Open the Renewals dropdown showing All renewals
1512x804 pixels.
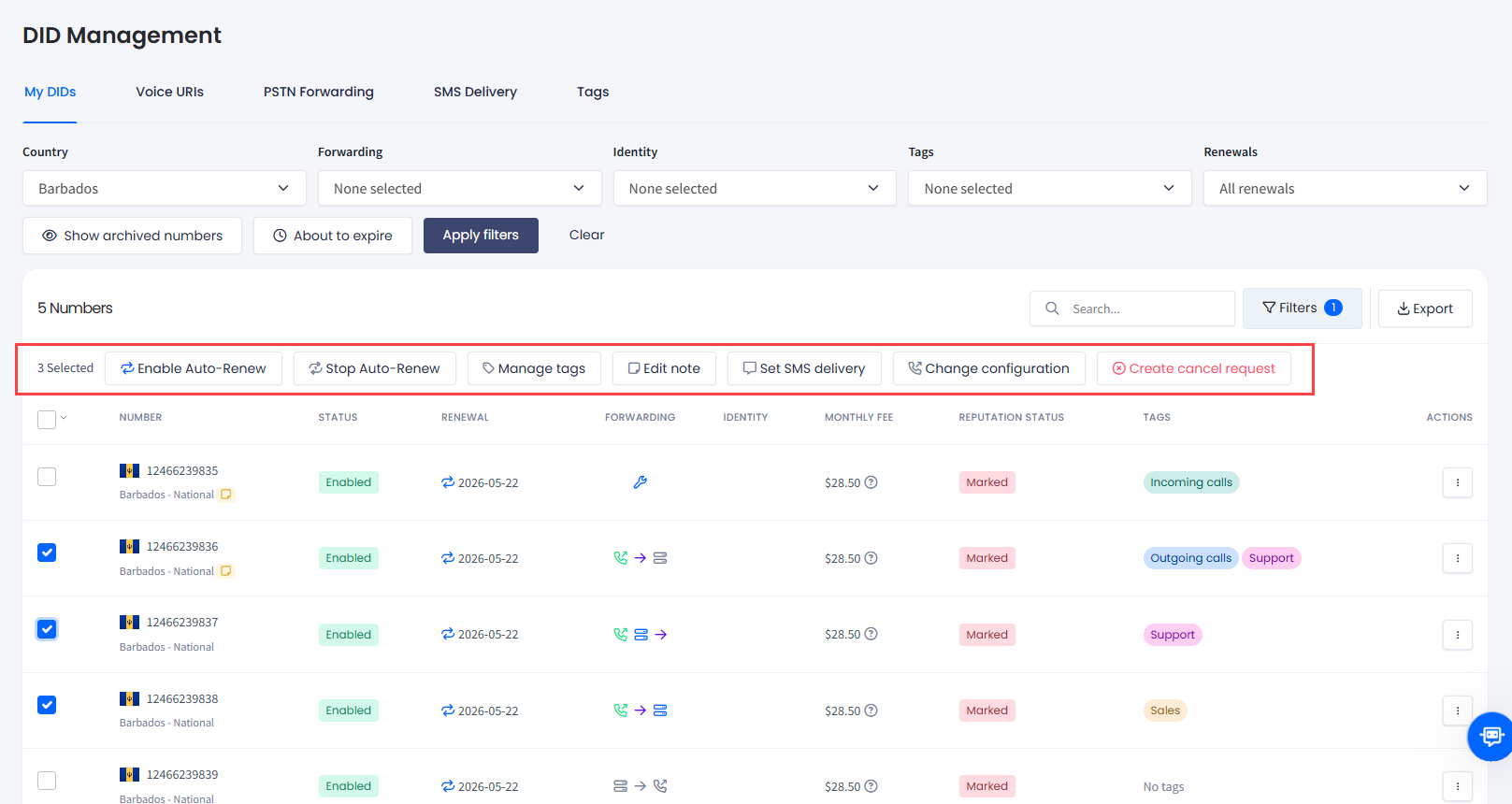(x=1346, y=188)
